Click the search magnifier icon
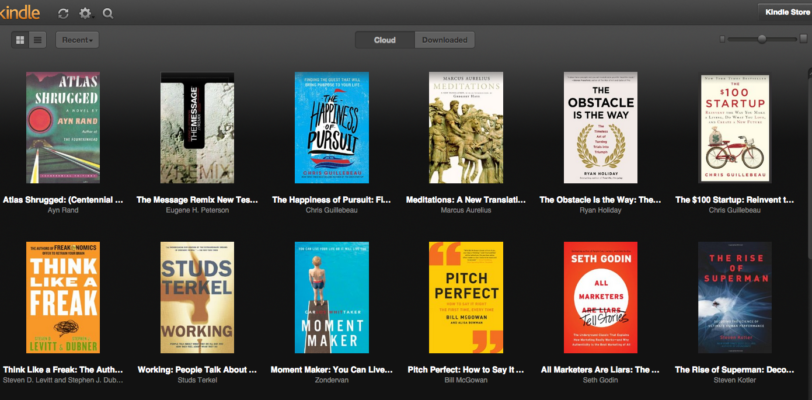Screen dimensions: 812x400 click(x=107, y=13)
